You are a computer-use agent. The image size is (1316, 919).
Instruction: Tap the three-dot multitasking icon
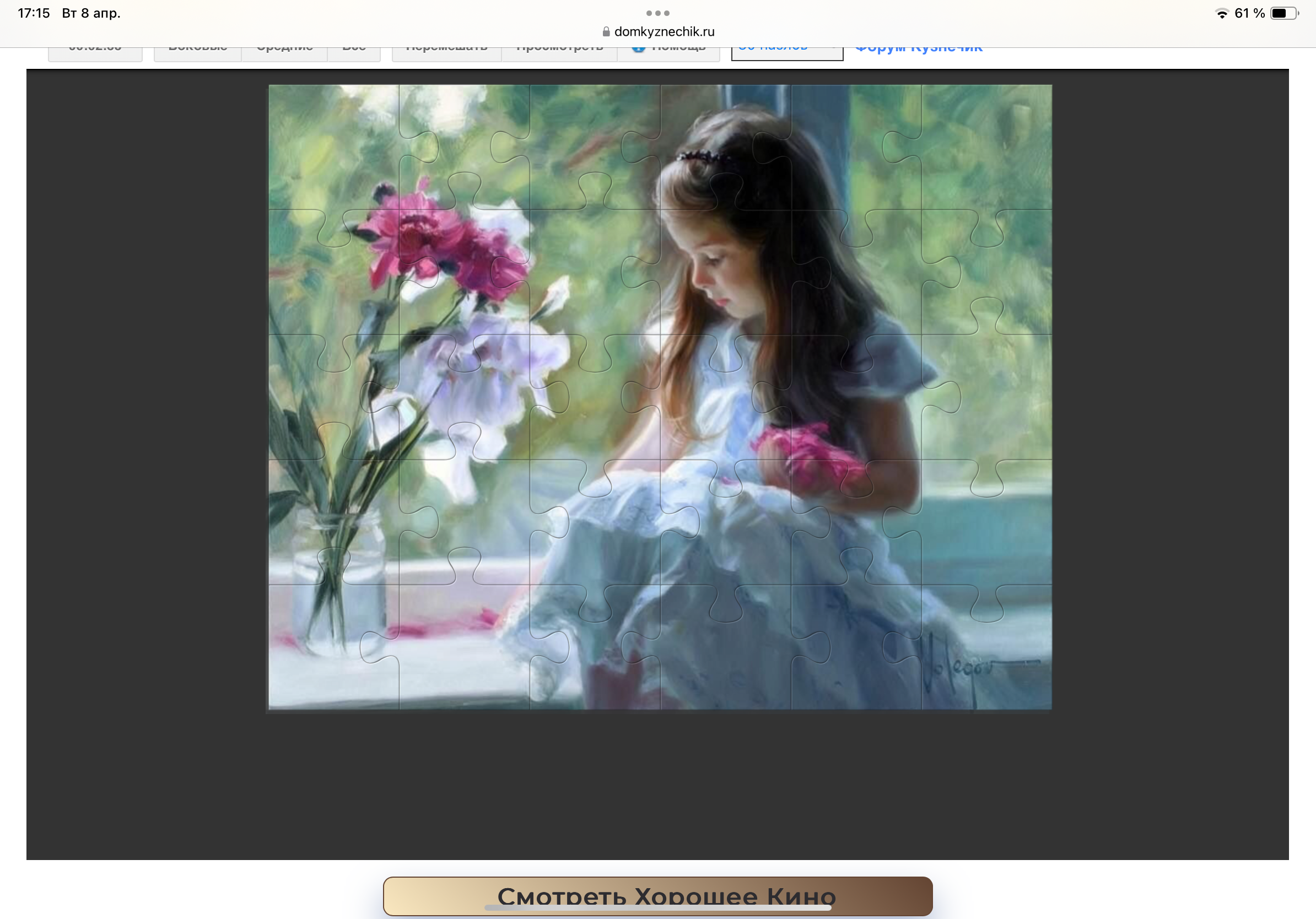657,13
